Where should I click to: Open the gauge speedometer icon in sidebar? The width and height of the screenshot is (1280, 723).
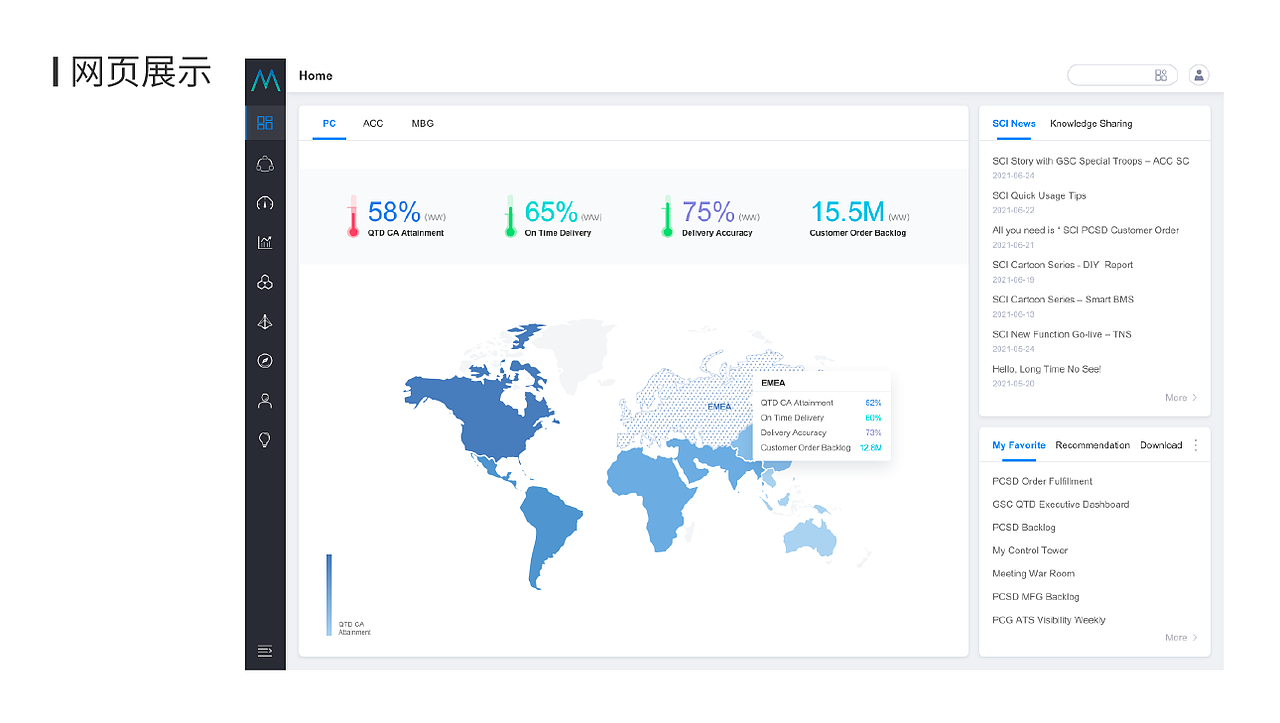265,203
